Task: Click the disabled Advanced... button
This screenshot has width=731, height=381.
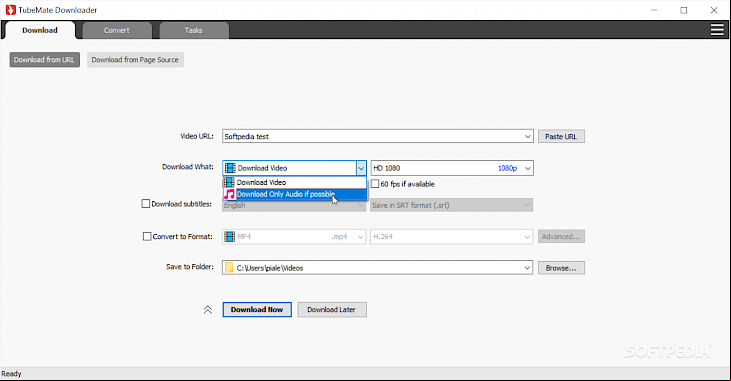Action: [x=561, y=236]
